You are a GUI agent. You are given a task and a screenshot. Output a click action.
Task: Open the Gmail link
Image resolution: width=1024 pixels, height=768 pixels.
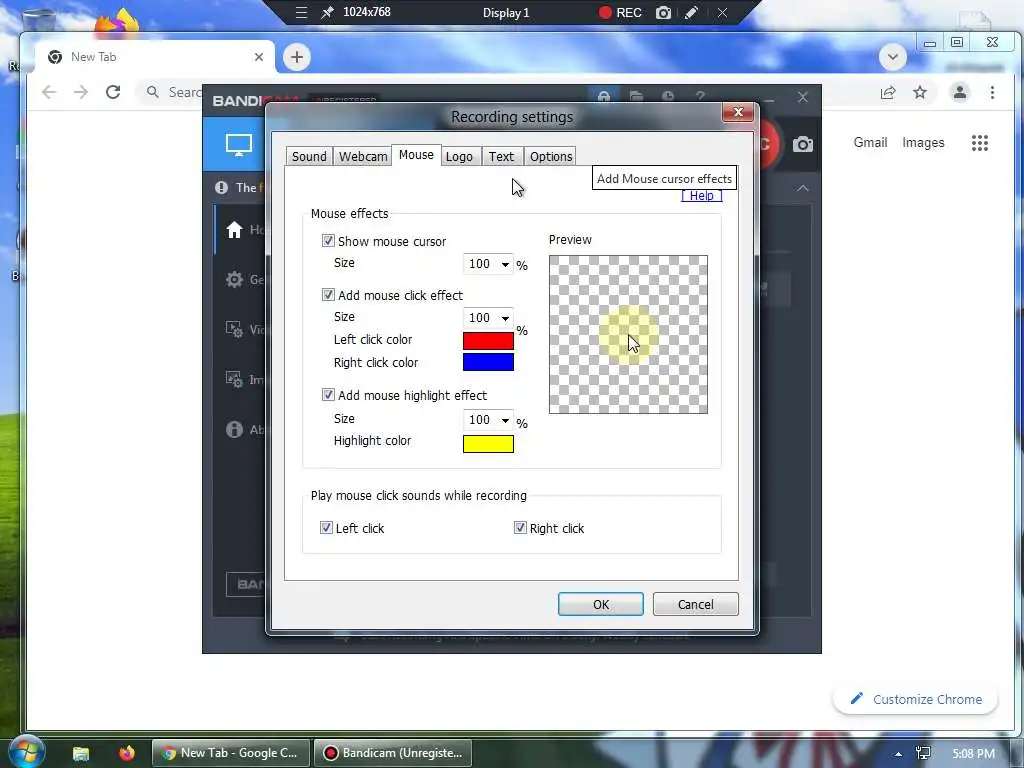click(x=870, y=142)
